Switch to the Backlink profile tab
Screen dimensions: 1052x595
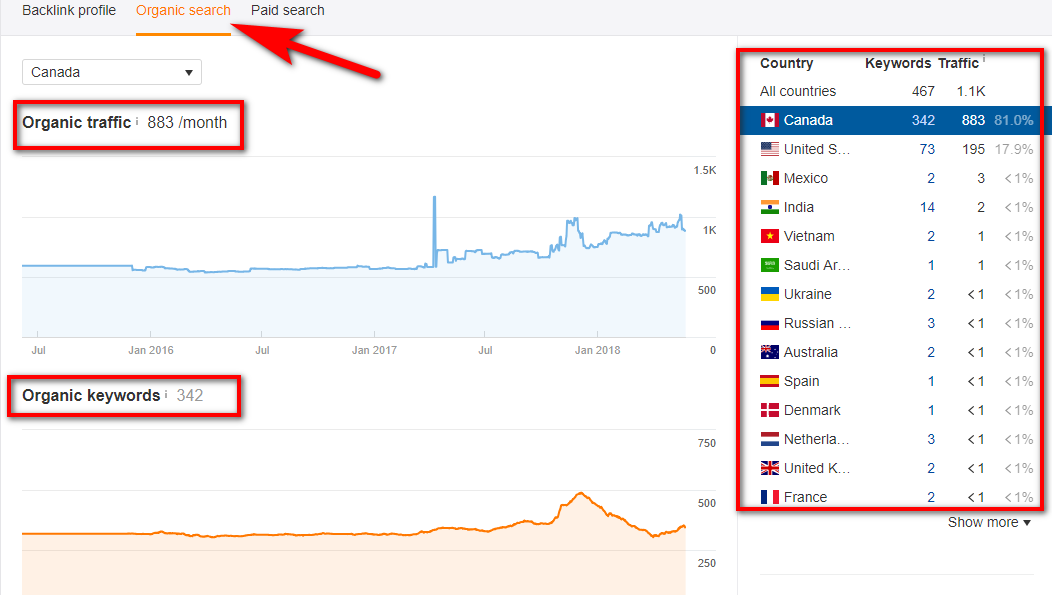[69, 11]
